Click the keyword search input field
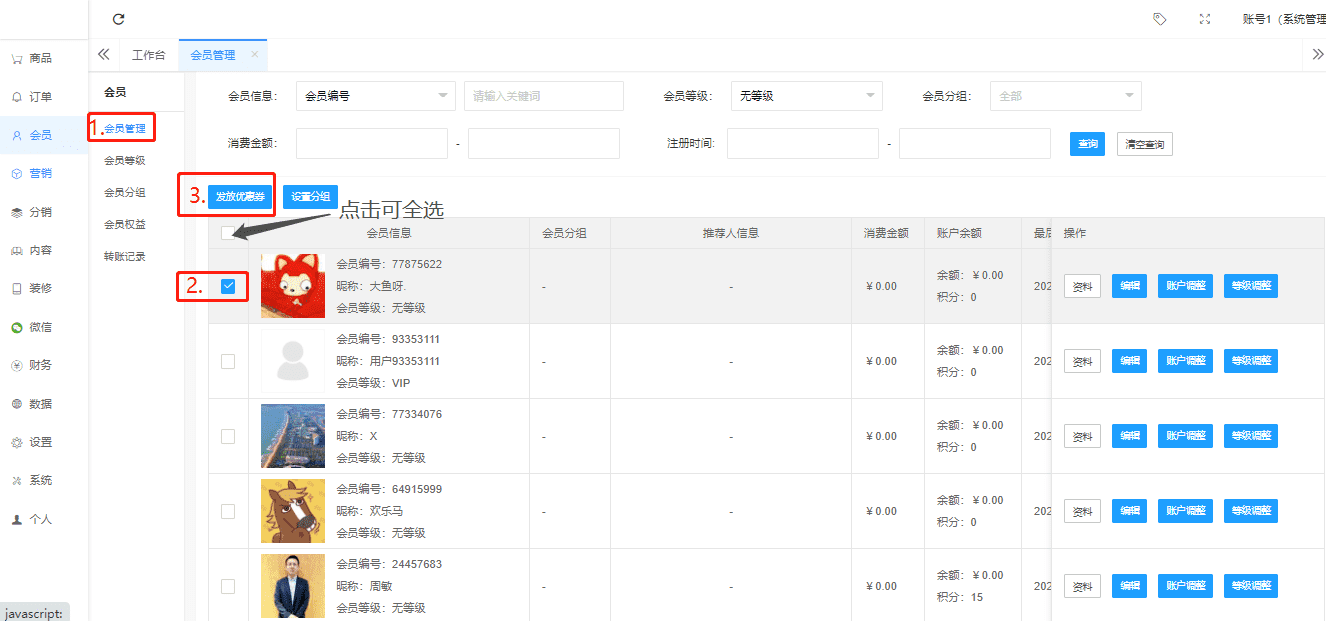Viewport: 1326px width, 621px height. point(543,96)
